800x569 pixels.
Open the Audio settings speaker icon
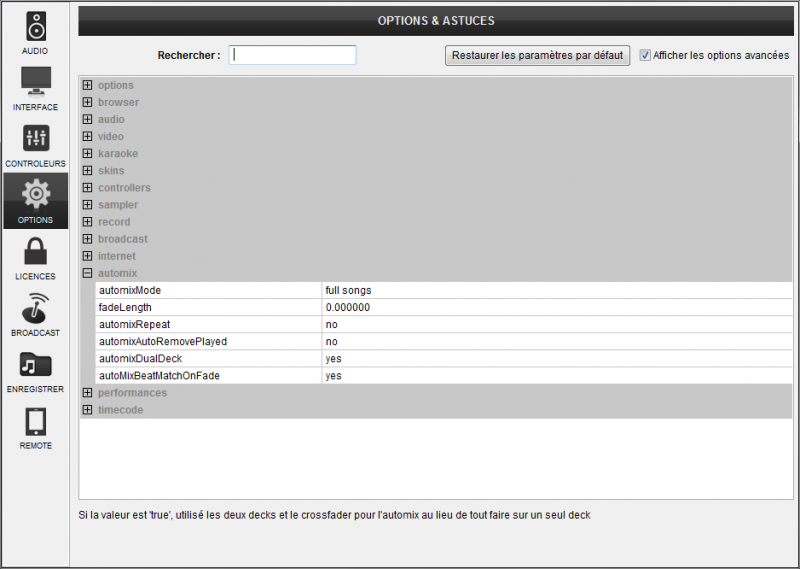35,26
